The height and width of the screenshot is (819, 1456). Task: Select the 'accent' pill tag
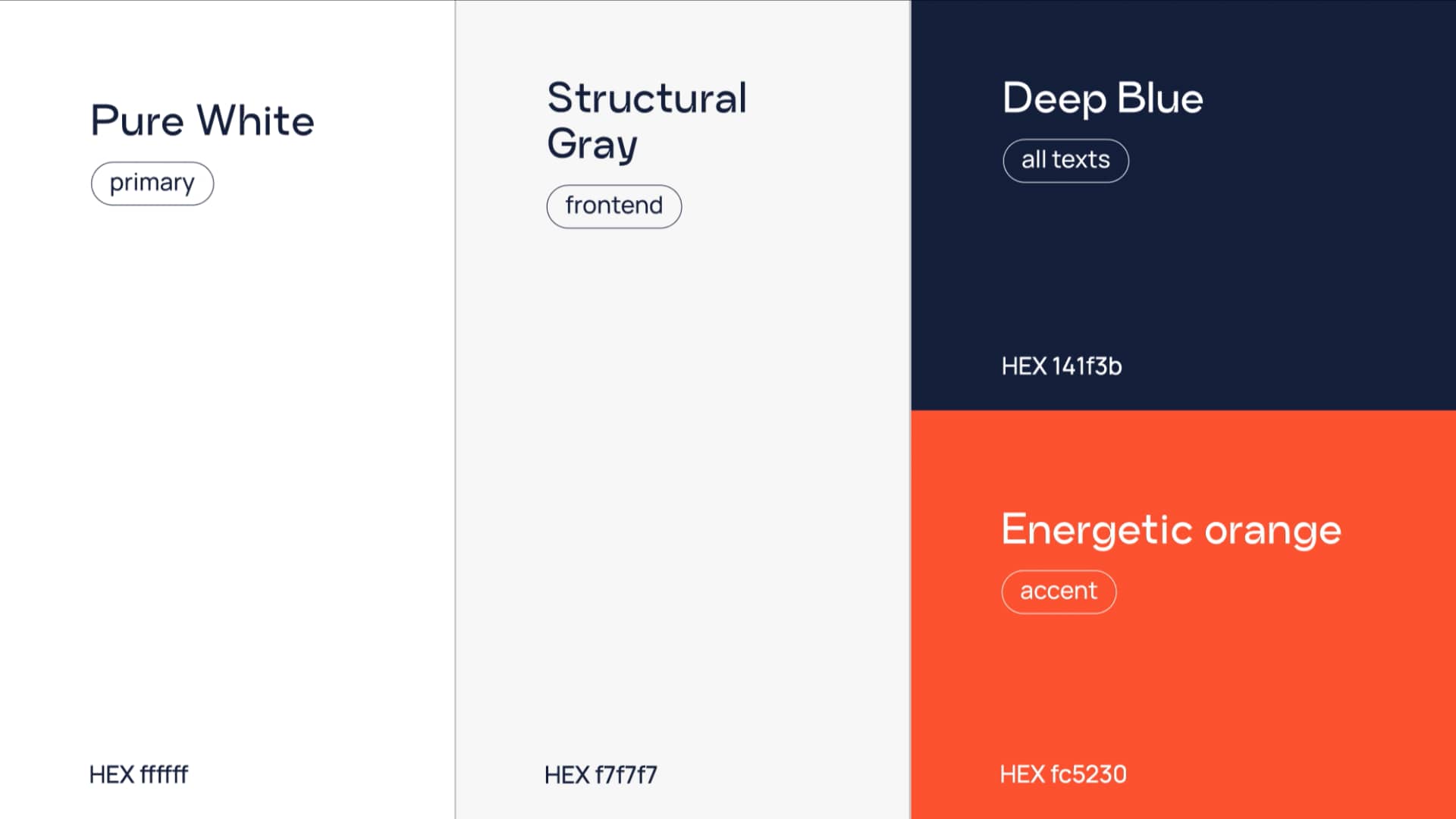1059,591
